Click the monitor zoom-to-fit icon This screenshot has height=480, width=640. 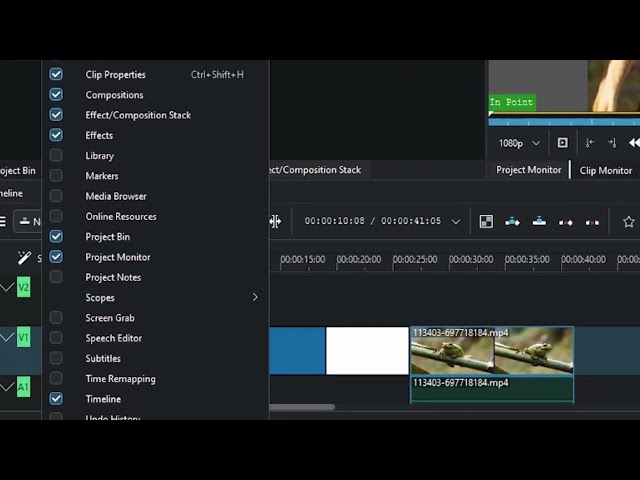(x=562, y=143)
